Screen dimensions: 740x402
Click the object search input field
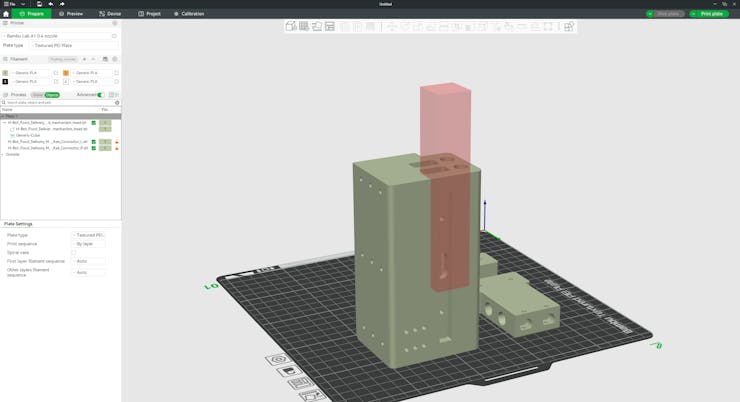[58, 102]
